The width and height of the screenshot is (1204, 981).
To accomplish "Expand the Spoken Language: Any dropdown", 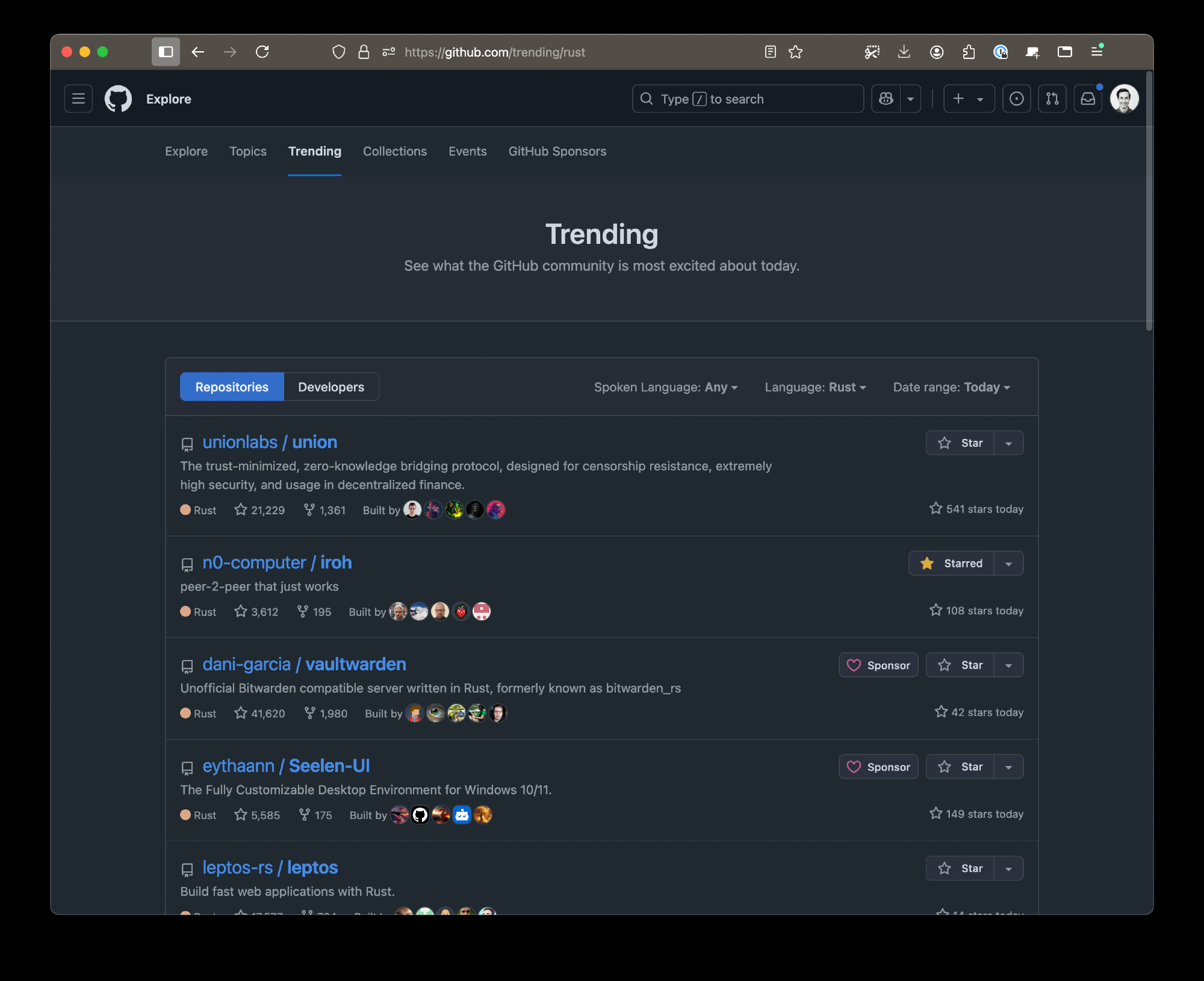I will [665, 387].
